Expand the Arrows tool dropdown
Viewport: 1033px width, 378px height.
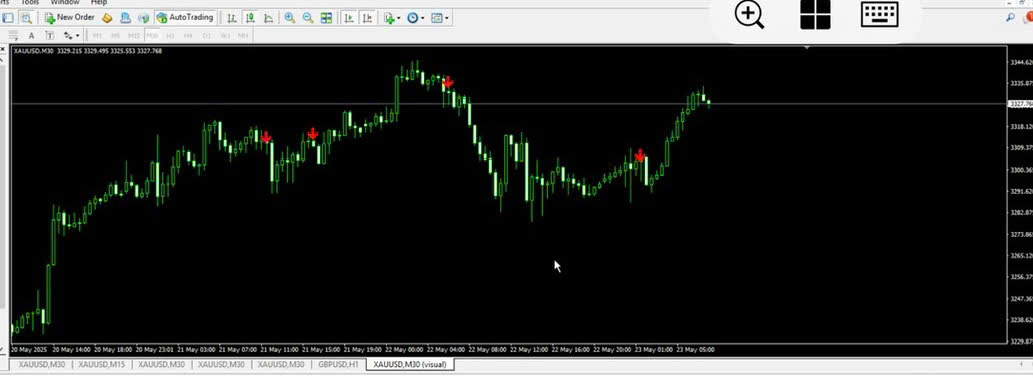[78, 35]
